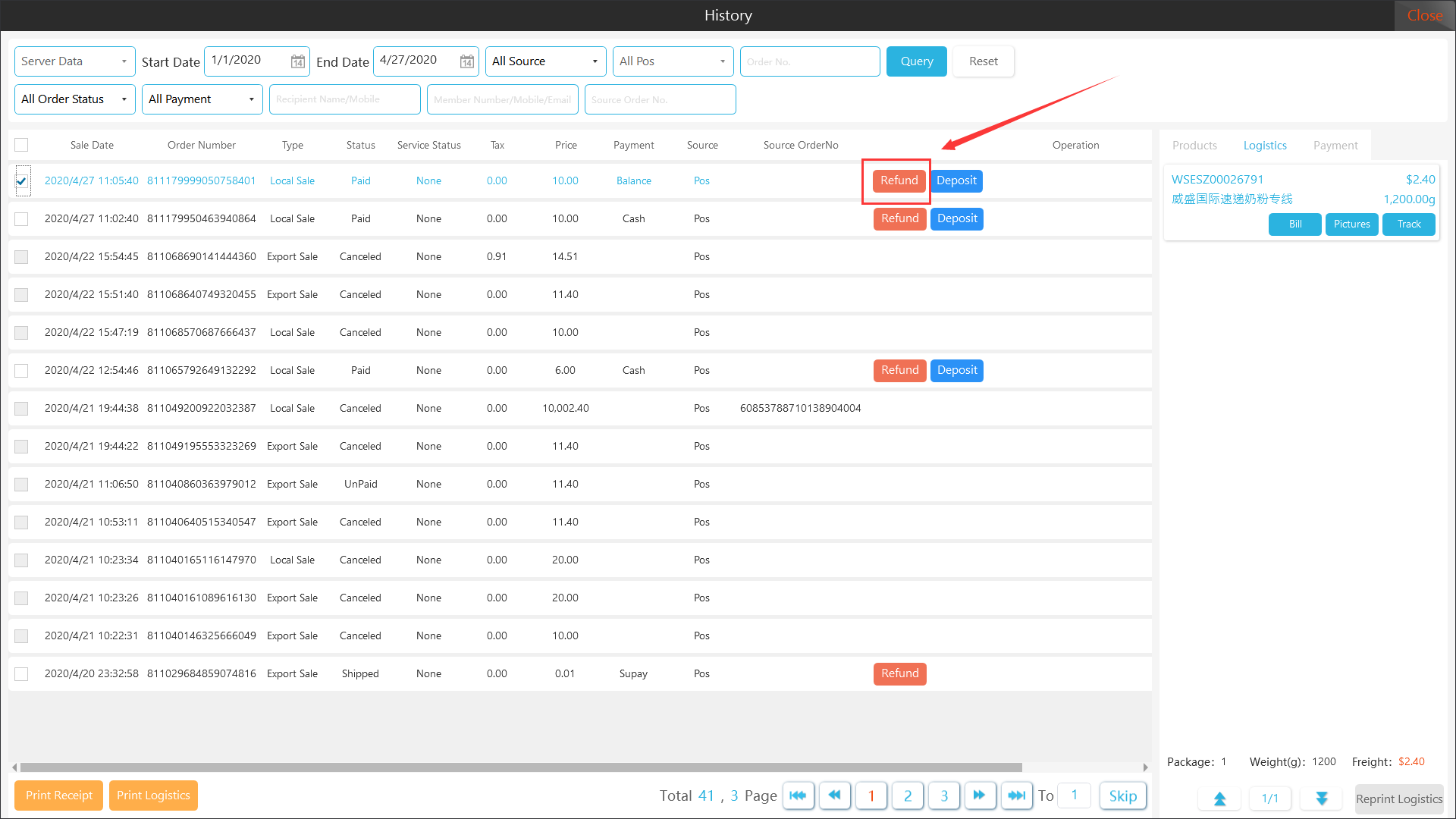Expand the Server Data dropdown
This screenshot has height=819, width=1456.
tap(74, 61)
